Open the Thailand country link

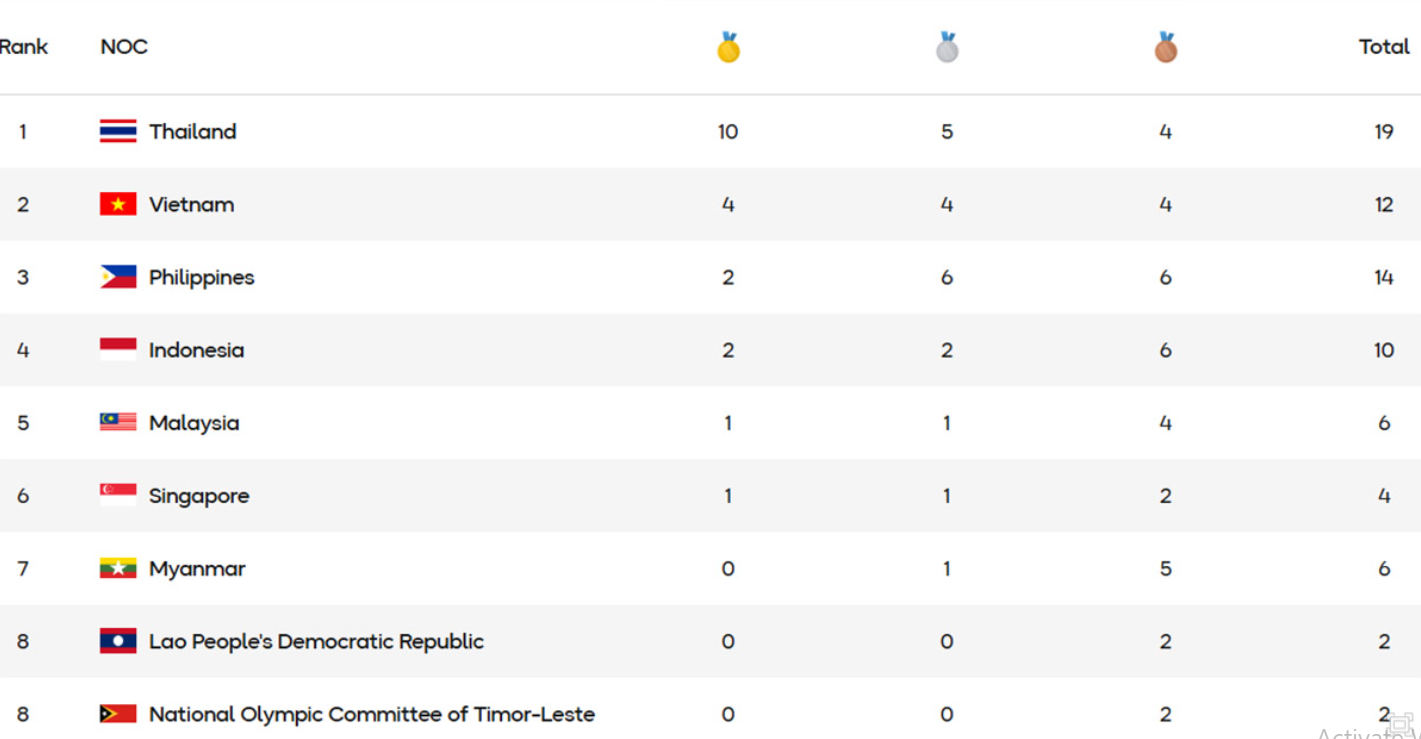[193, 132]
